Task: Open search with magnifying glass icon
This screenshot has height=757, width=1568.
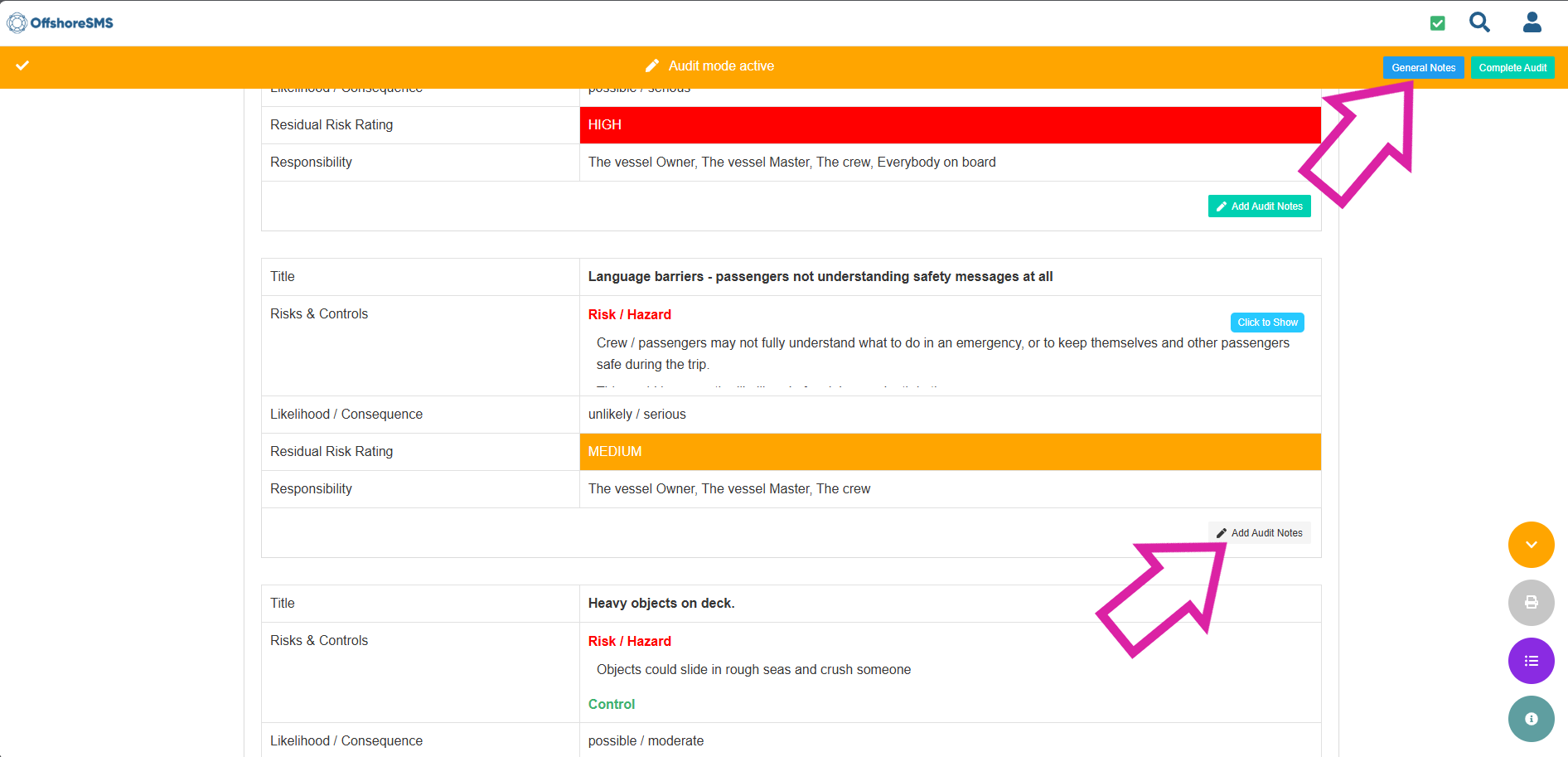Action: pyautogui.click(x=1479, y=22)
